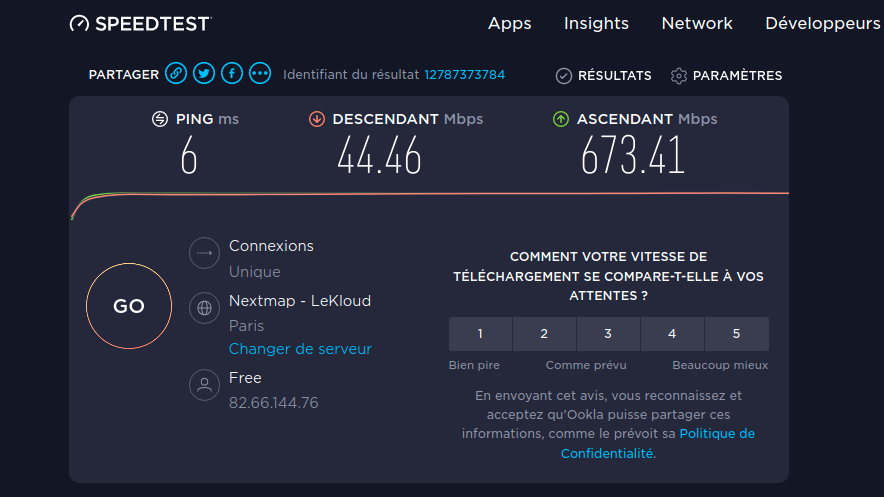
Task: Rate download speed as 1
Action: pyautogui.click(x=480, y=334)
